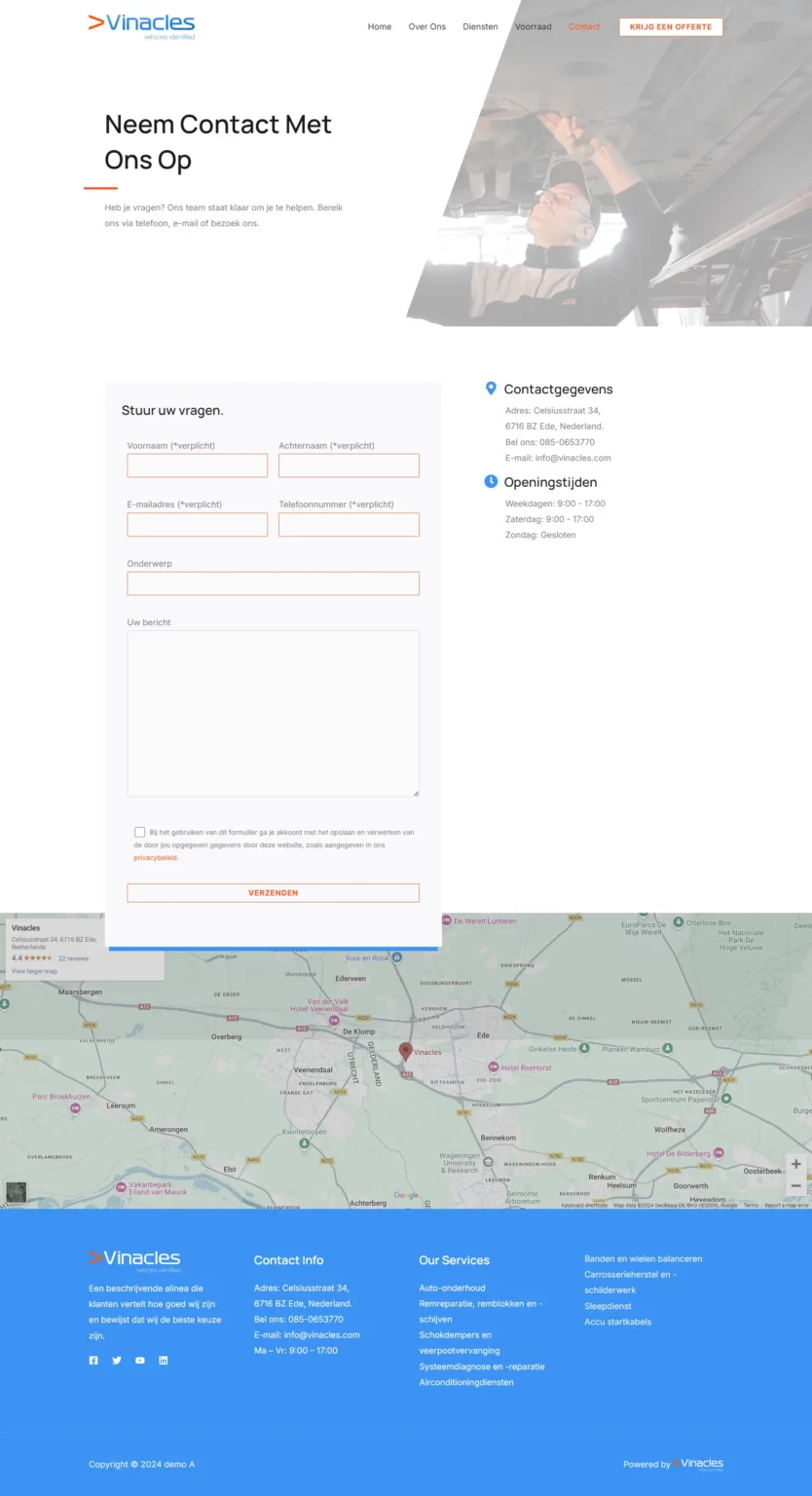Viewport: 812px width, 1496px height.
Task: Open Banden en wielen balanceren link
Action: pyautogui.click(x=644, y=1258)
